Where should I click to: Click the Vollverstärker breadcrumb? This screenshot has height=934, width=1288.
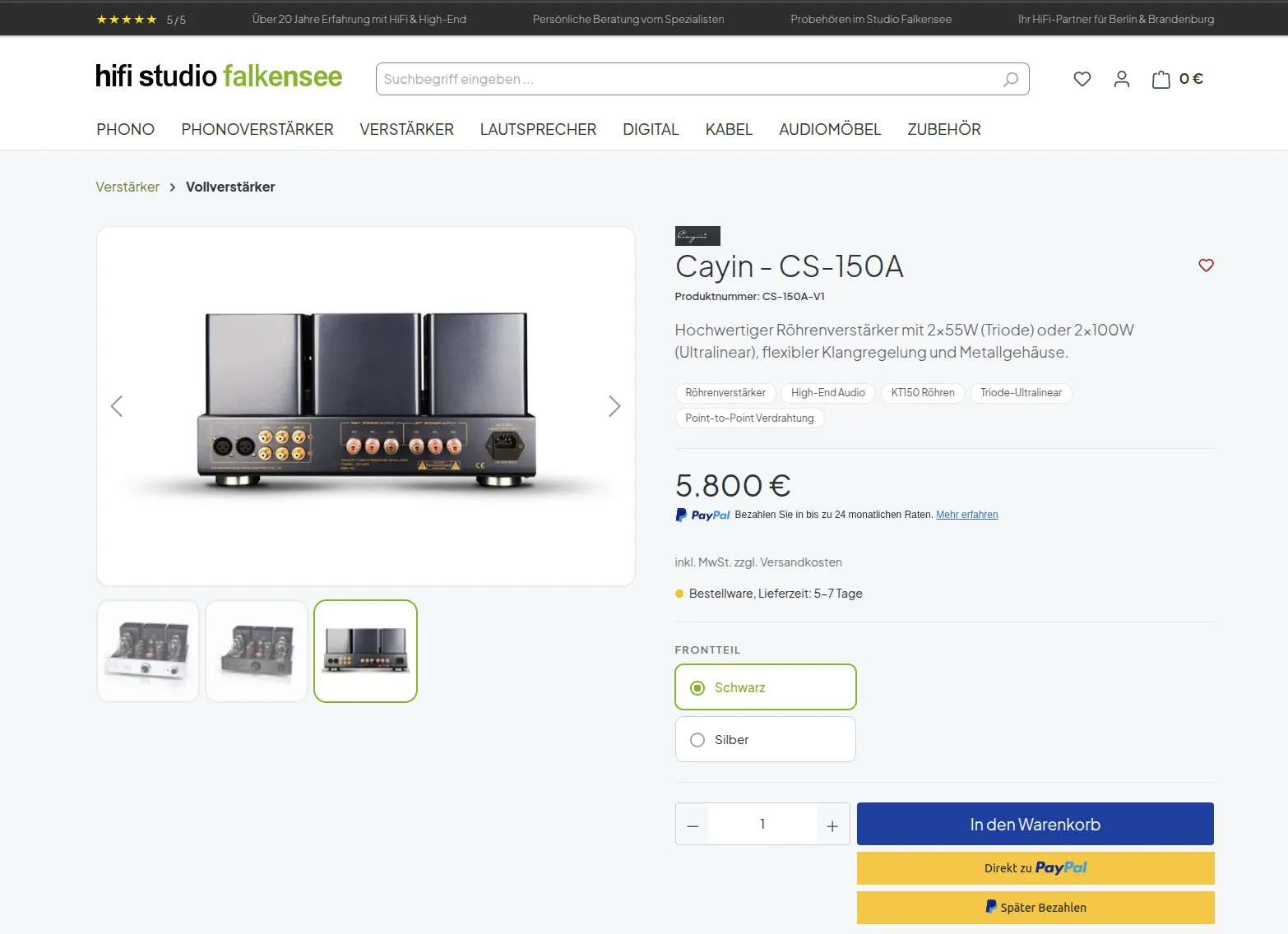230,187
